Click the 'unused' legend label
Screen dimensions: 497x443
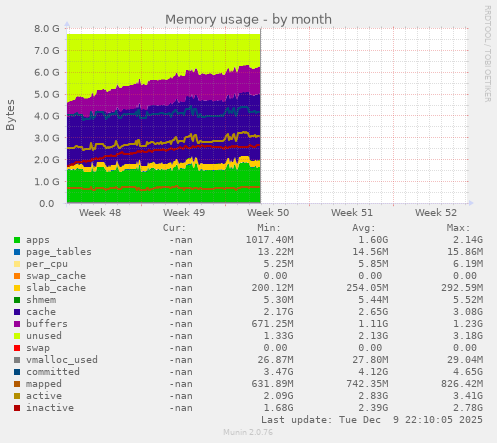(x=44, y=336)
